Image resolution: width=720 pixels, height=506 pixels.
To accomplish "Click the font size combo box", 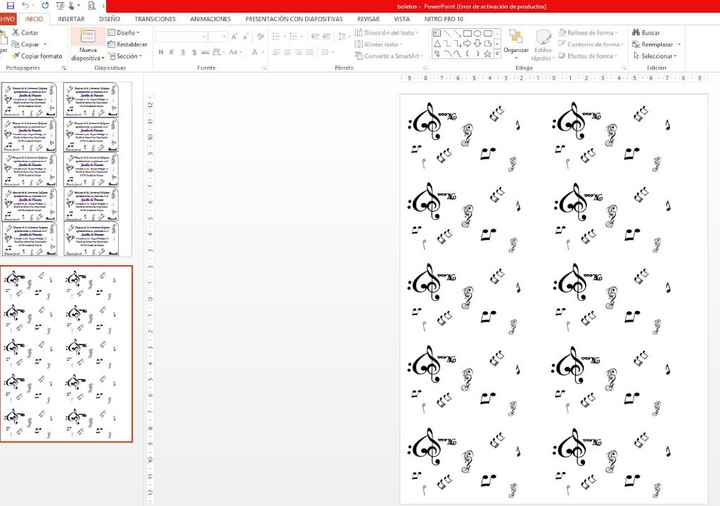I will (218, 36).
